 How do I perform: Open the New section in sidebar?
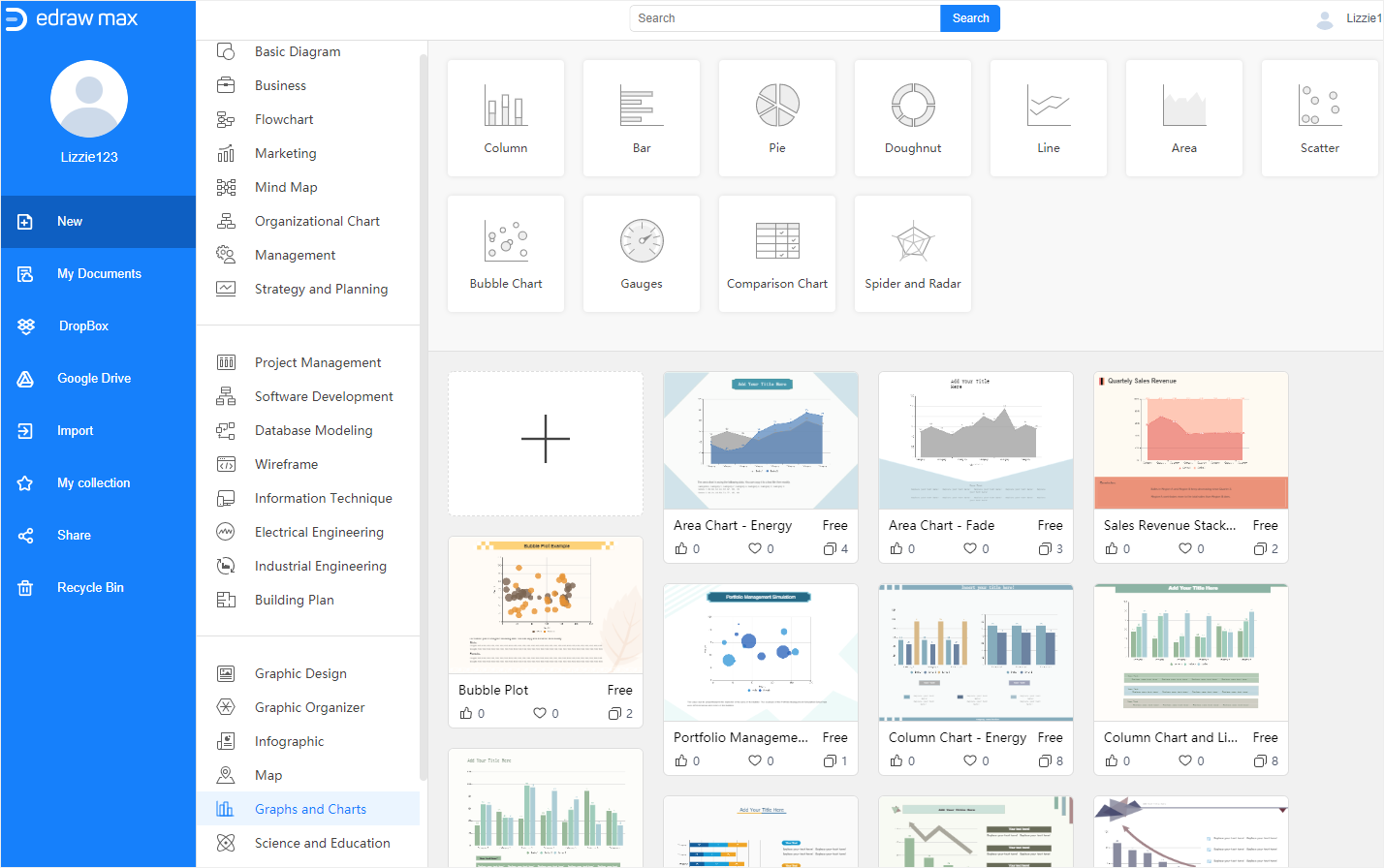pyautogui.click(x=98, y=222)
